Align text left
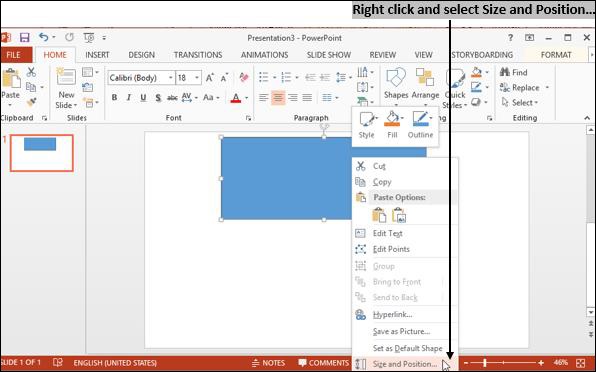 [x=263, y=98]
